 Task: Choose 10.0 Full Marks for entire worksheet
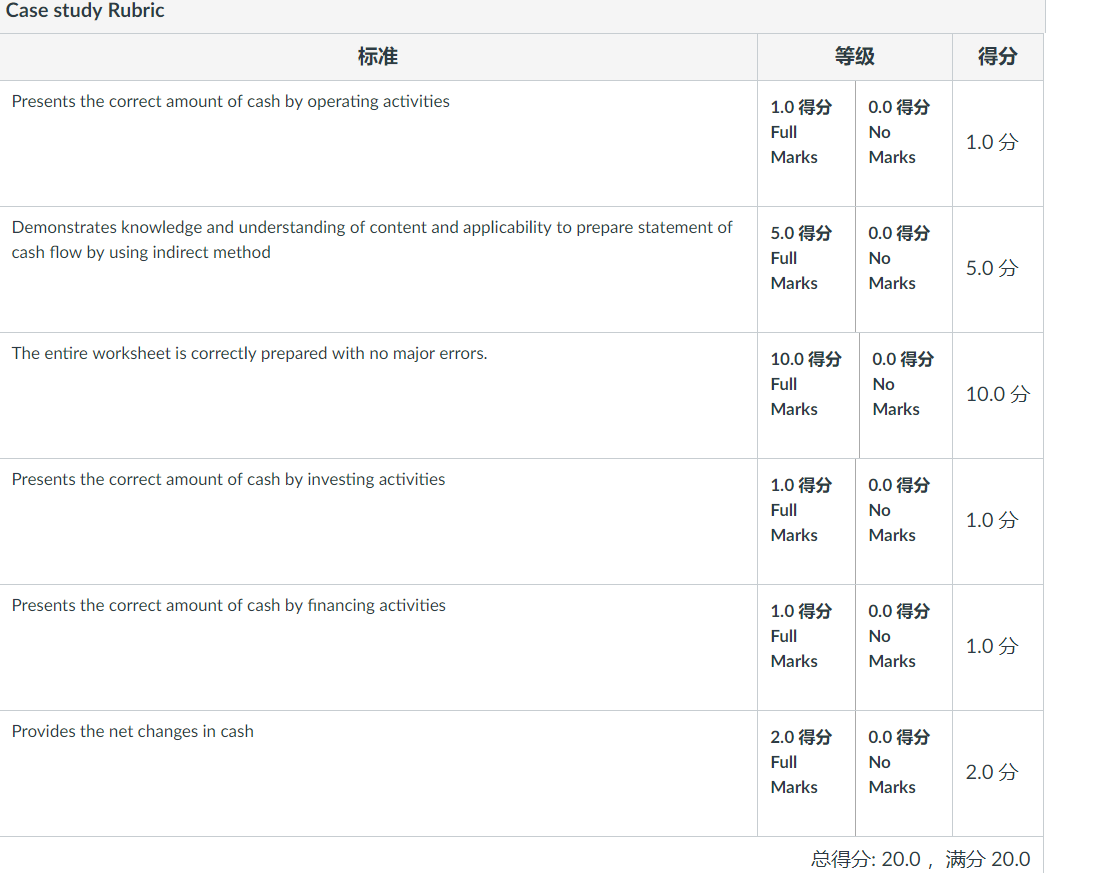pyautogui.click(x=808, y=395)
